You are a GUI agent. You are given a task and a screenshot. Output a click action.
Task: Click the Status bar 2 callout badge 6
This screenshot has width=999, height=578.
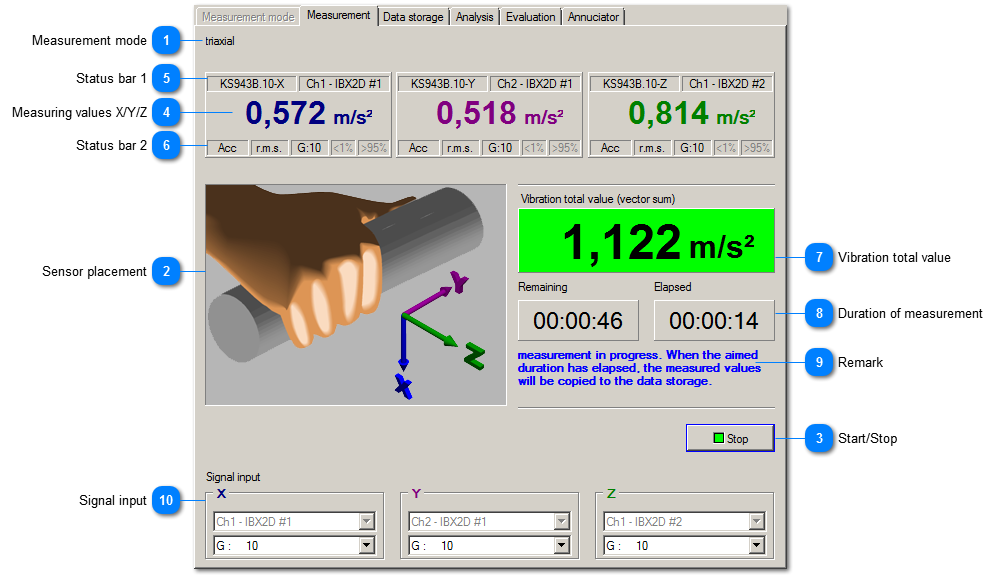tap(166, 145)
